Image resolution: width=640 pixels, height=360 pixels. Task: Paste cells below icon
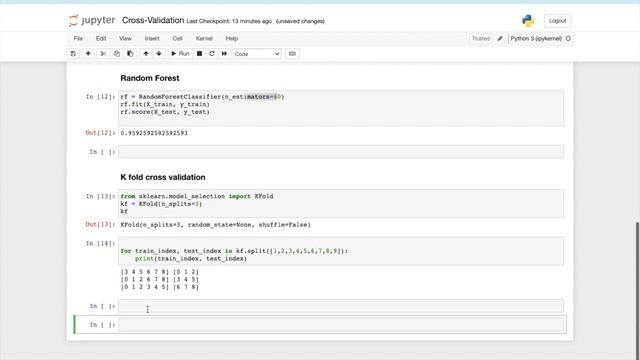pos(130,54)
